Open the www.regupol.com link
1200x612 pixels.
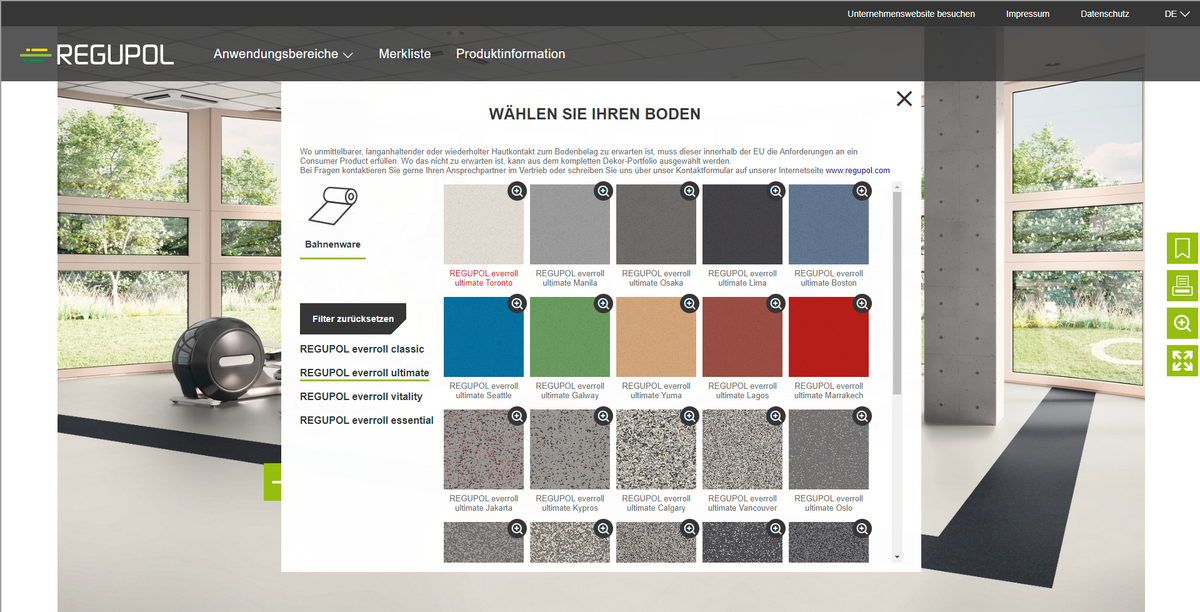(x=857, y=171)
